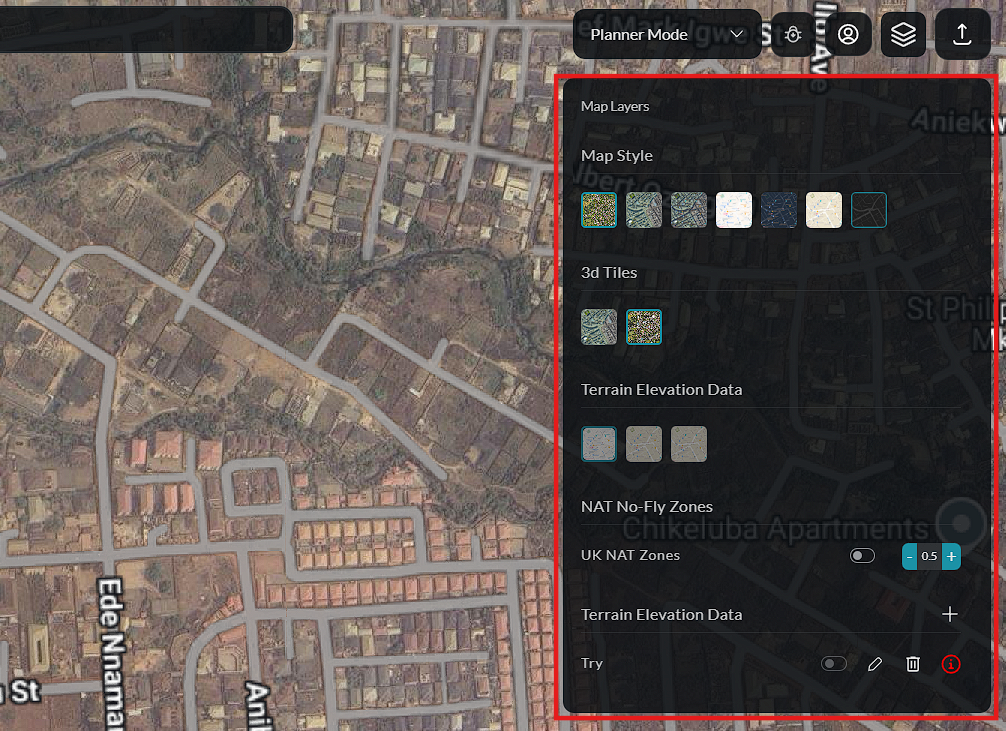Delete the Try layer with trash icon
Screen dimensions: 1006x731
click(913, 664)
